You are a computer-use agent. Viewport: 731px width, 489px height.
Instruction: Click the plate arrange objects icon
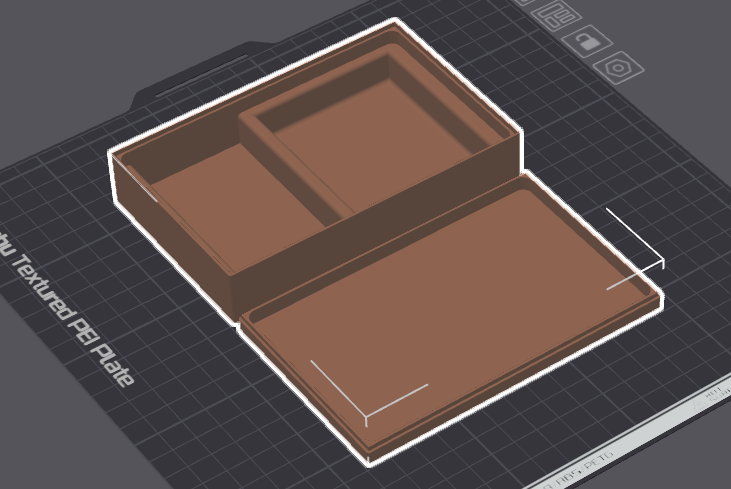pos(559,15)
